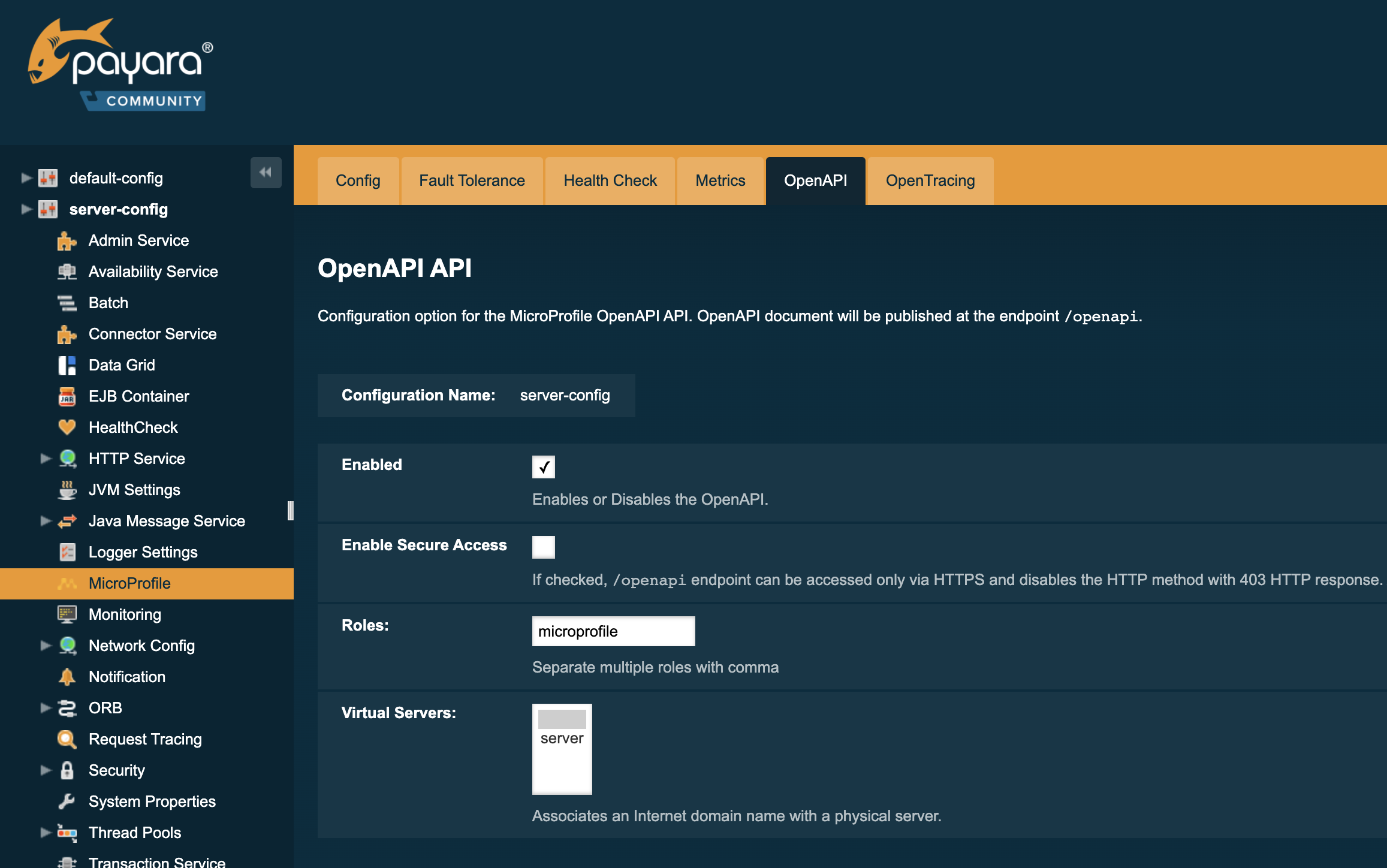The height and width of the screenshot is (868, 1387).
Task: Select the Metrics tab
Action: (x=720, y=180)
